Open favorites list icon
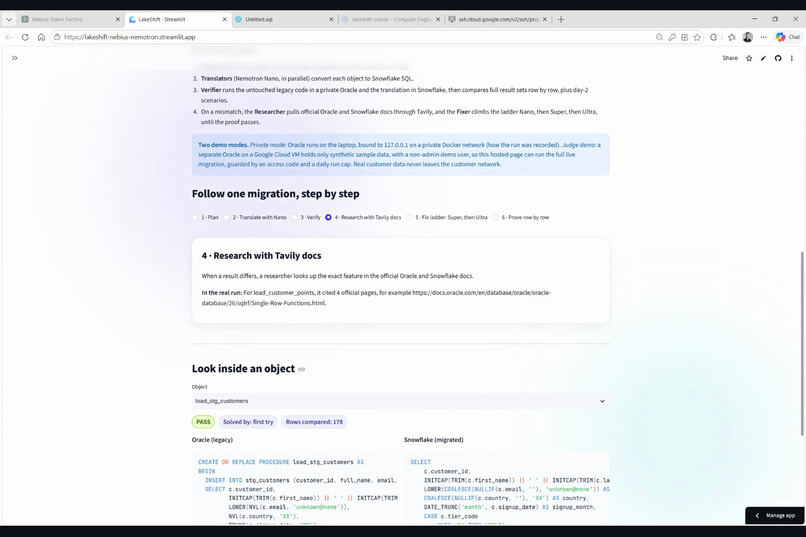Image resolution: width=806 pixels, height=537 pixels. point(731,37)
